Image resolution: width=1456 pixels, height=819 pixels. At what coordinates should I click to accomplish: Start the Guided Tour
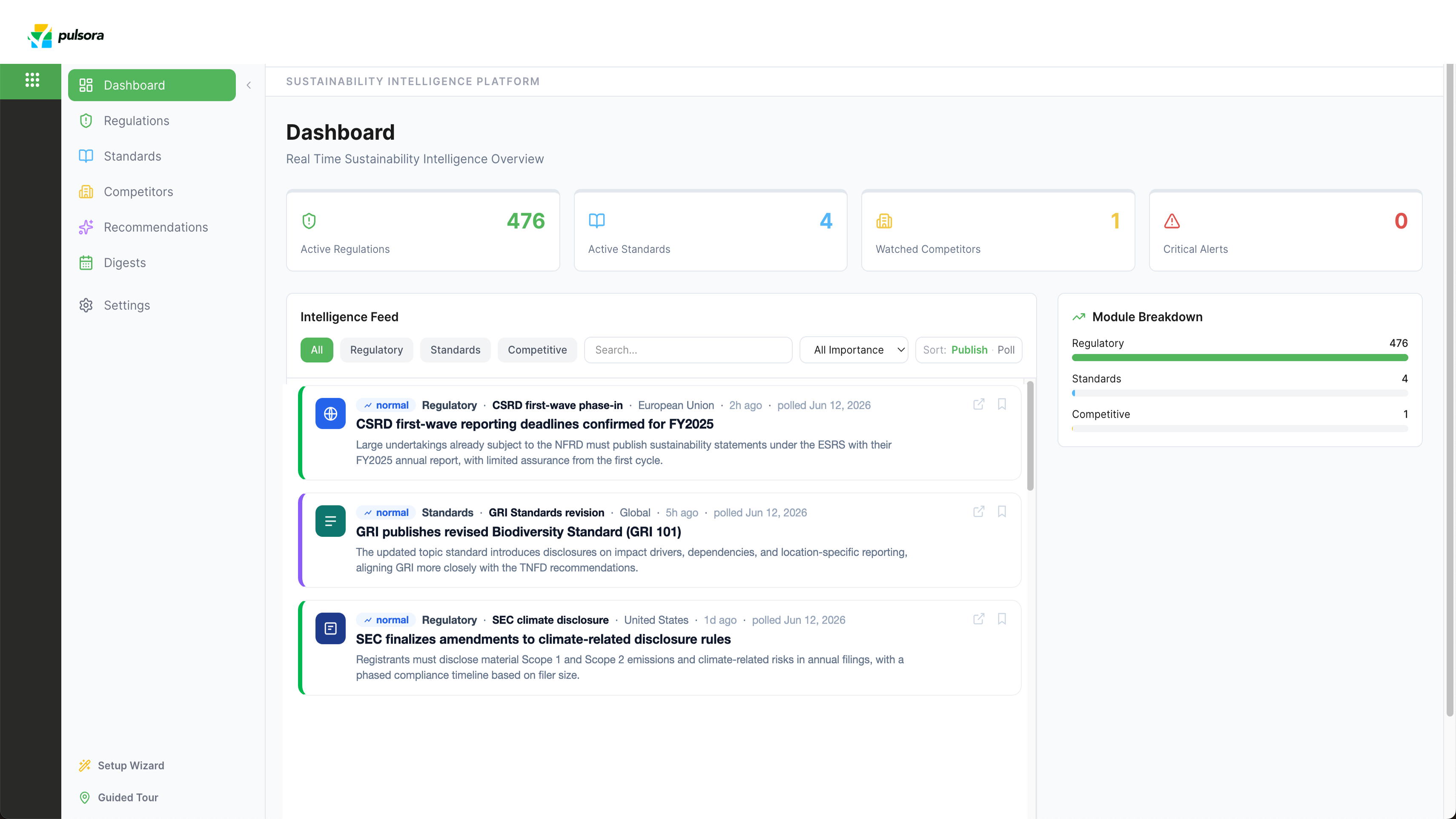[119, 798]
